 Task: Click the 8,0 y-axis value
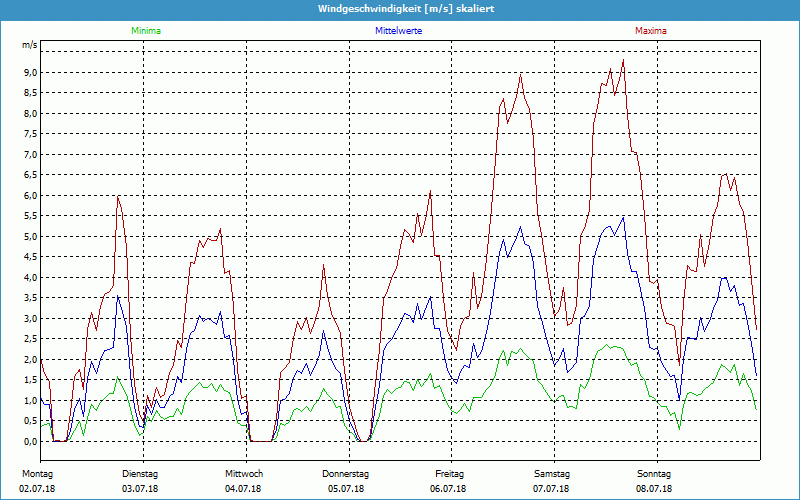pyautogui.click(x=31, y=113)
